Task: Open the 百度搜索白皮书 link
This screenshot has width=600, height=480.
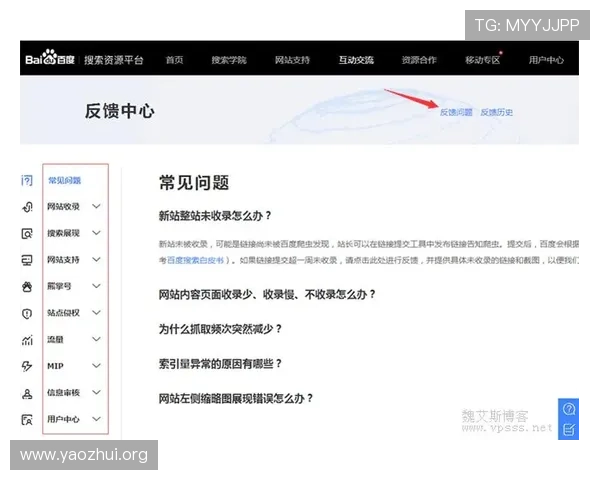Action: 195,260
